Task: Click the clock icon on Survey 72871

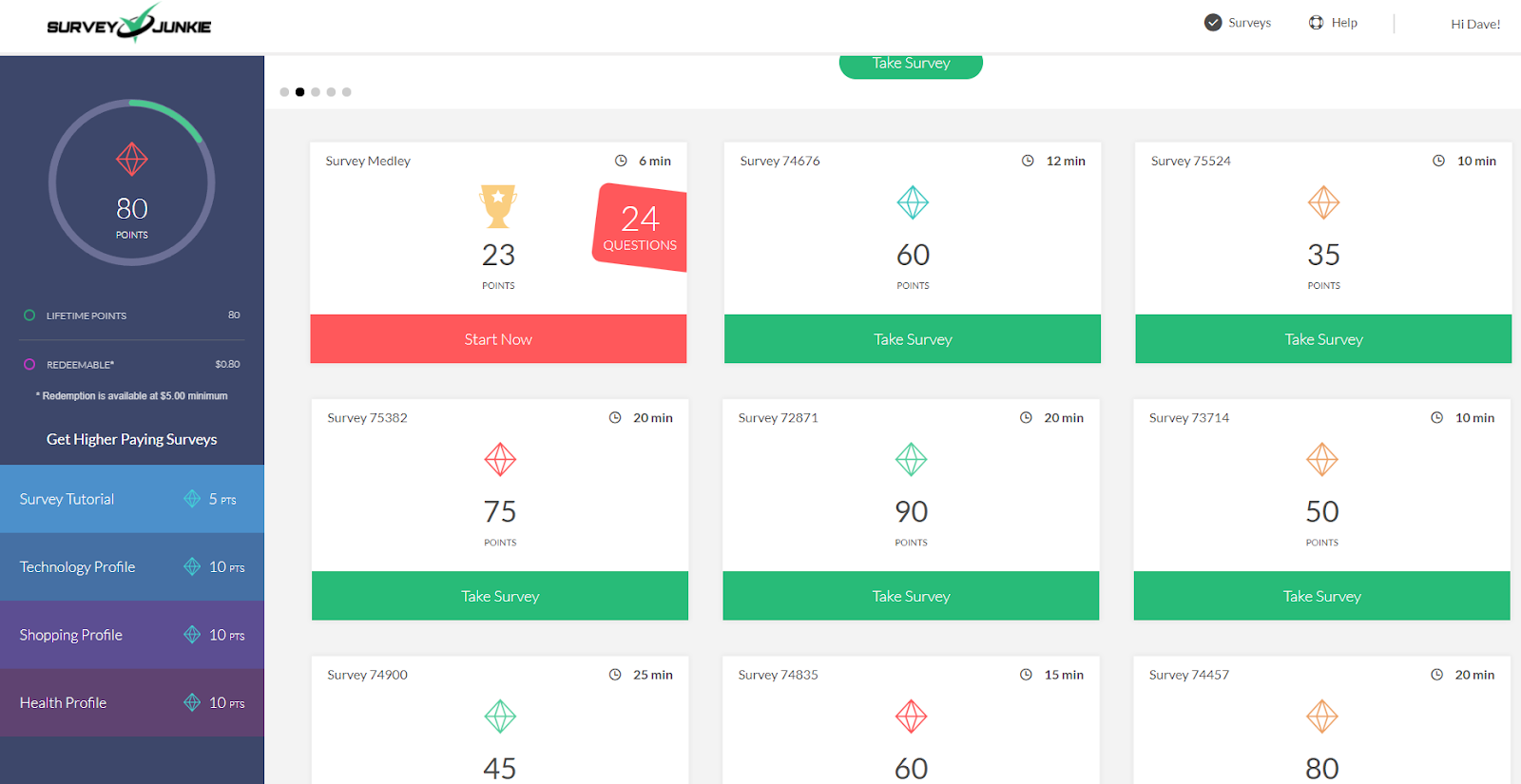Action: point(1026,418)
